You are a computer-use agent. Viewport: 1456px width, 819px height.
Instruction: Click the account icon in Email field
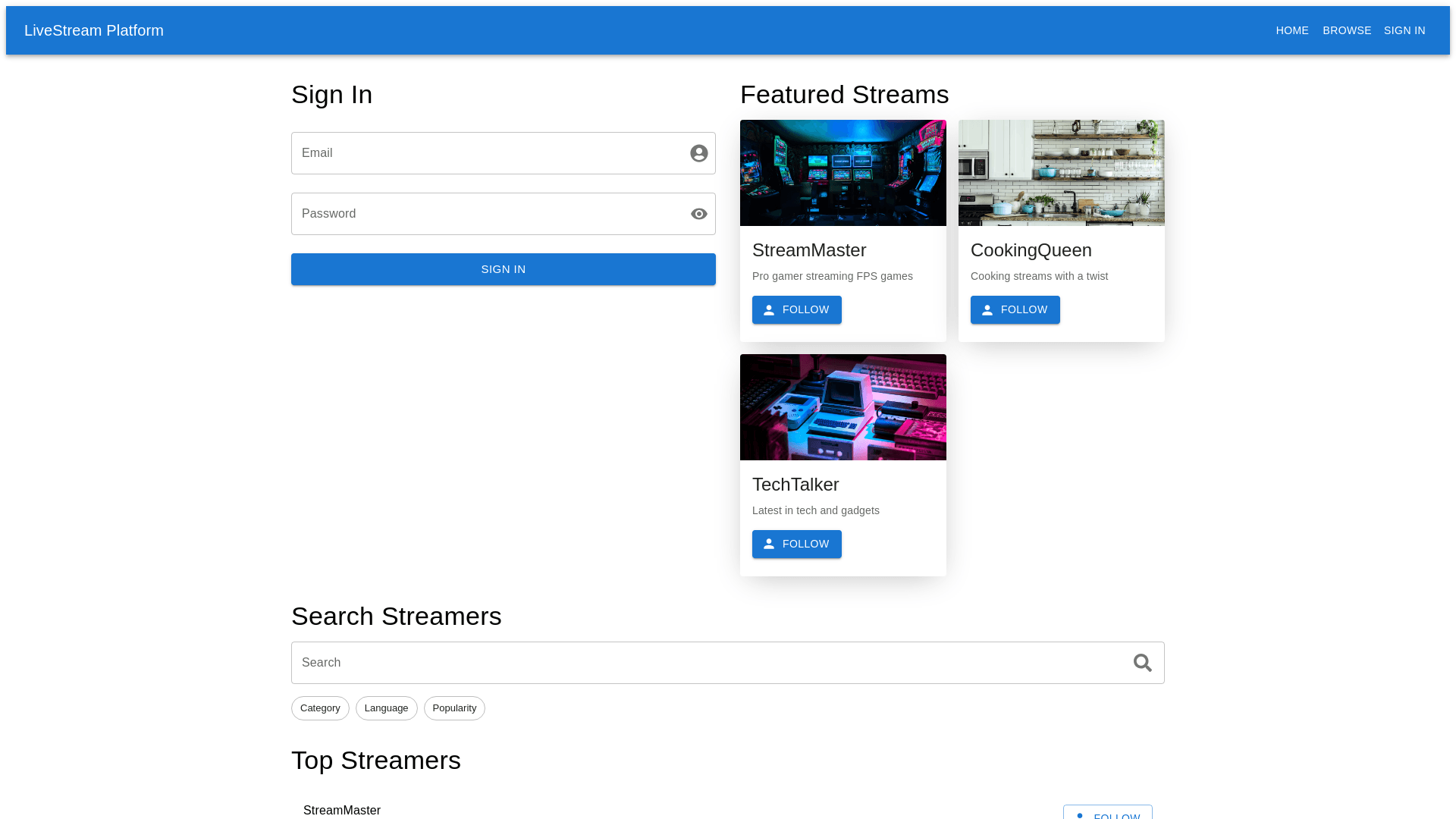698,153
